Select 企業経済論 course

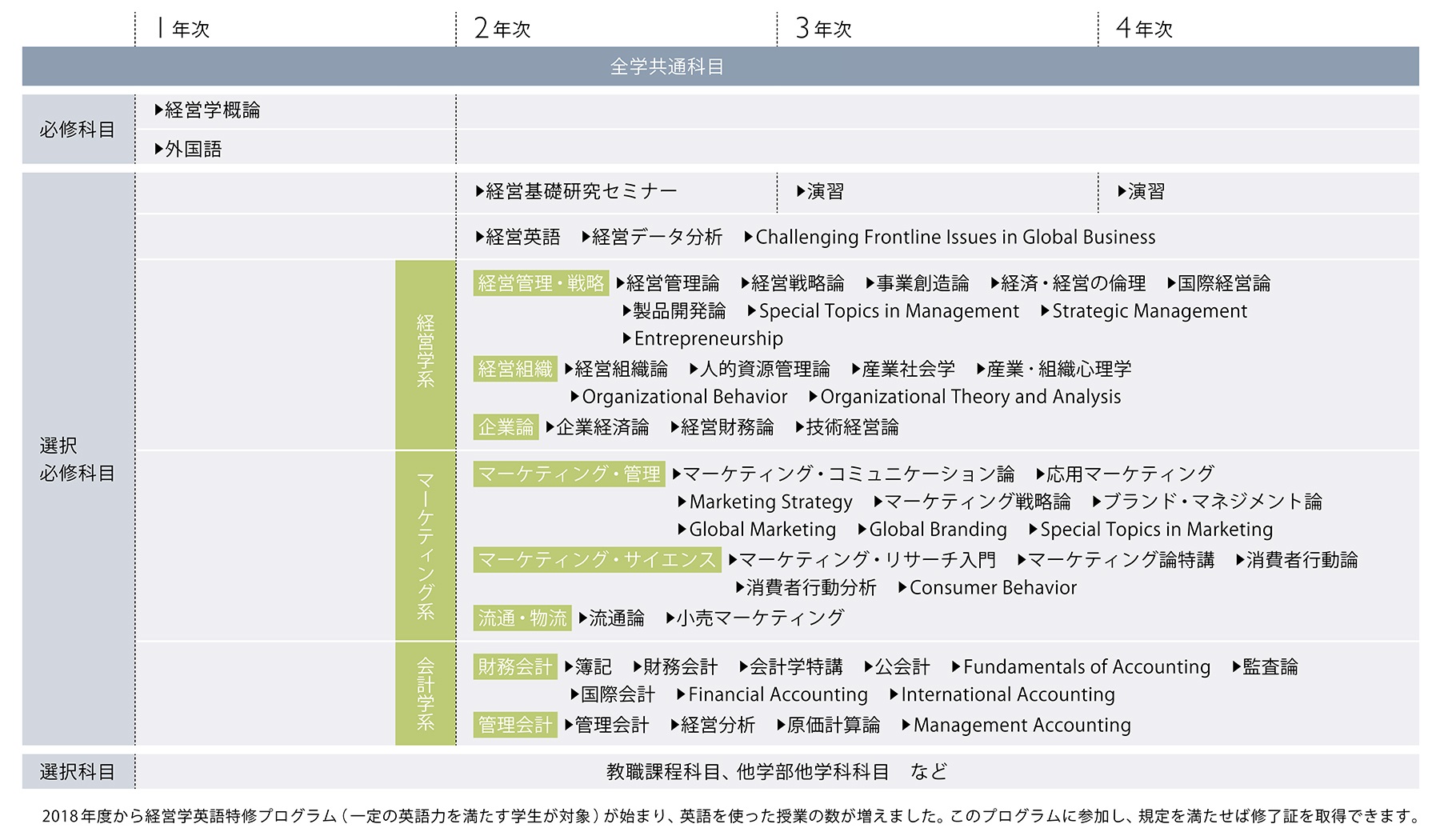[598, 427]
